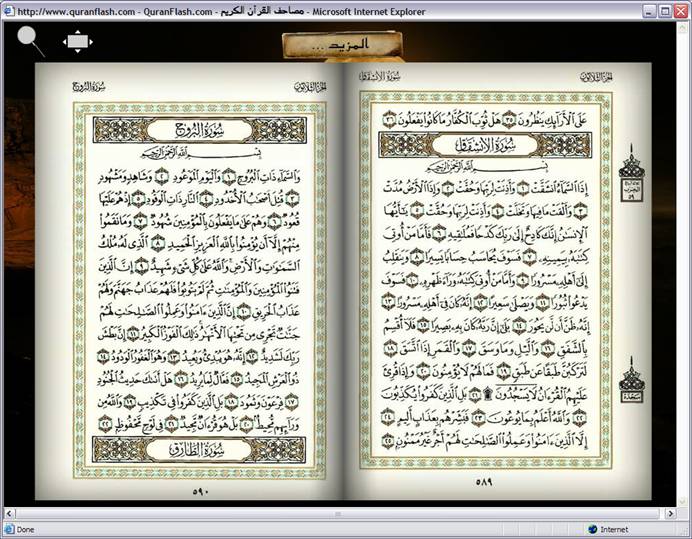This screenshot has height=539, width=692.
Task: Click the status bar resize grip
Action: 685,532
